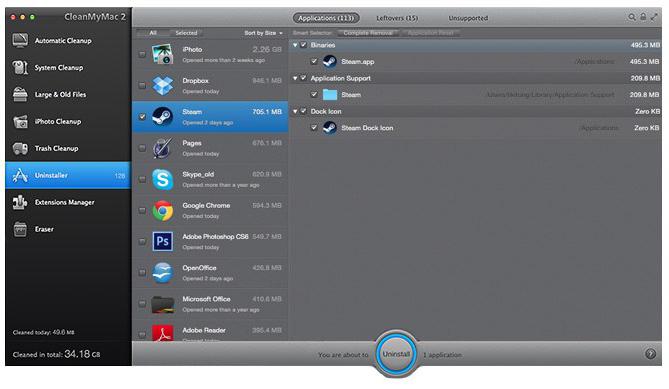Uncheck the Application Support group checkbox

(x=303, y=78)
